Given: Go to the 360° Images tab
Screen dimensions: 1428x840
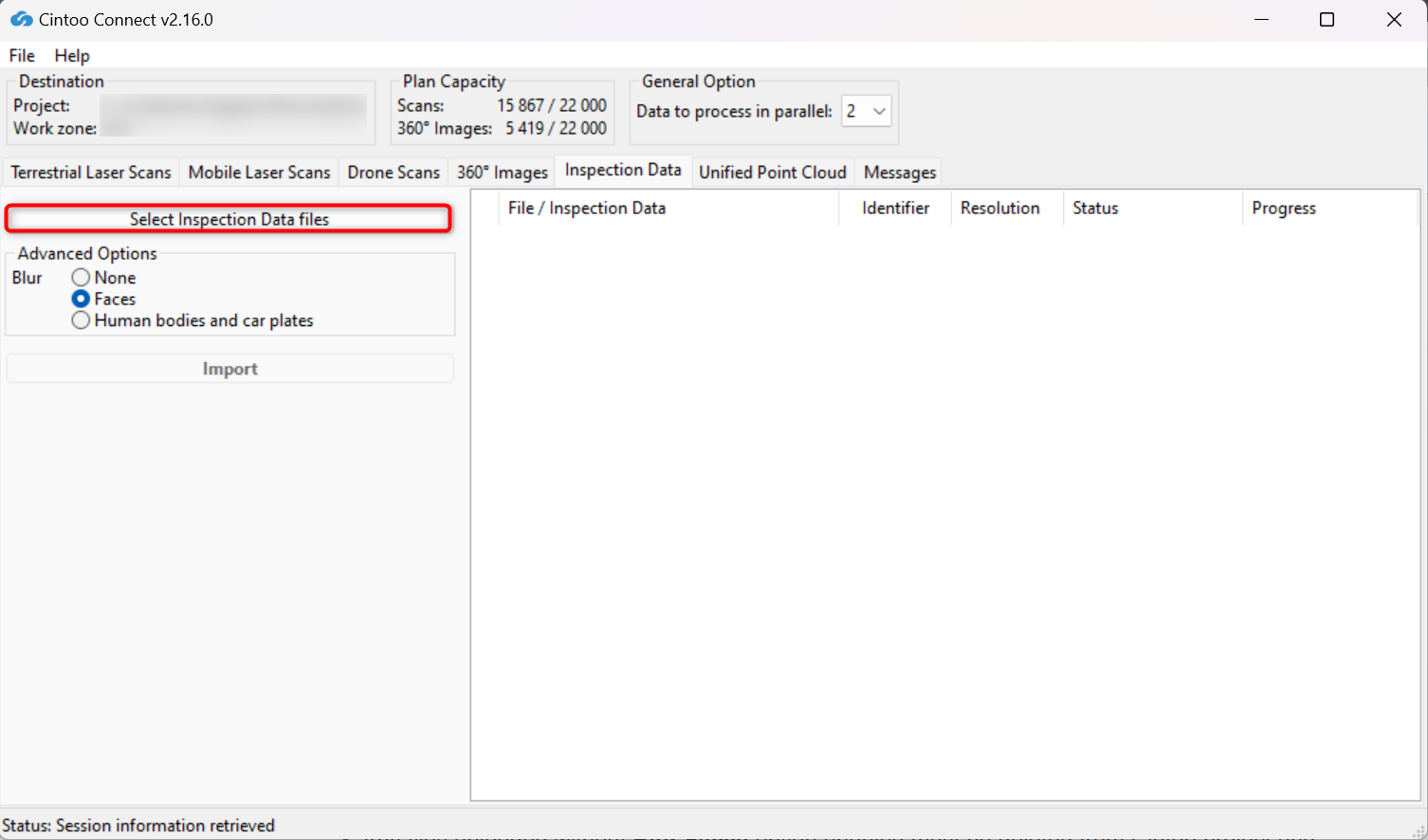Looking at the screenshot, I should point(503,173).
